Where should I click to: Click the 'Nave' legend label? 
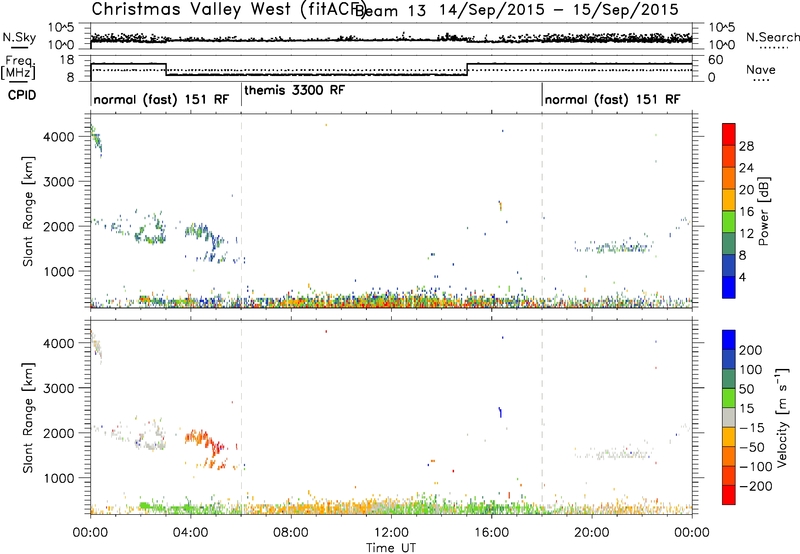761,69
